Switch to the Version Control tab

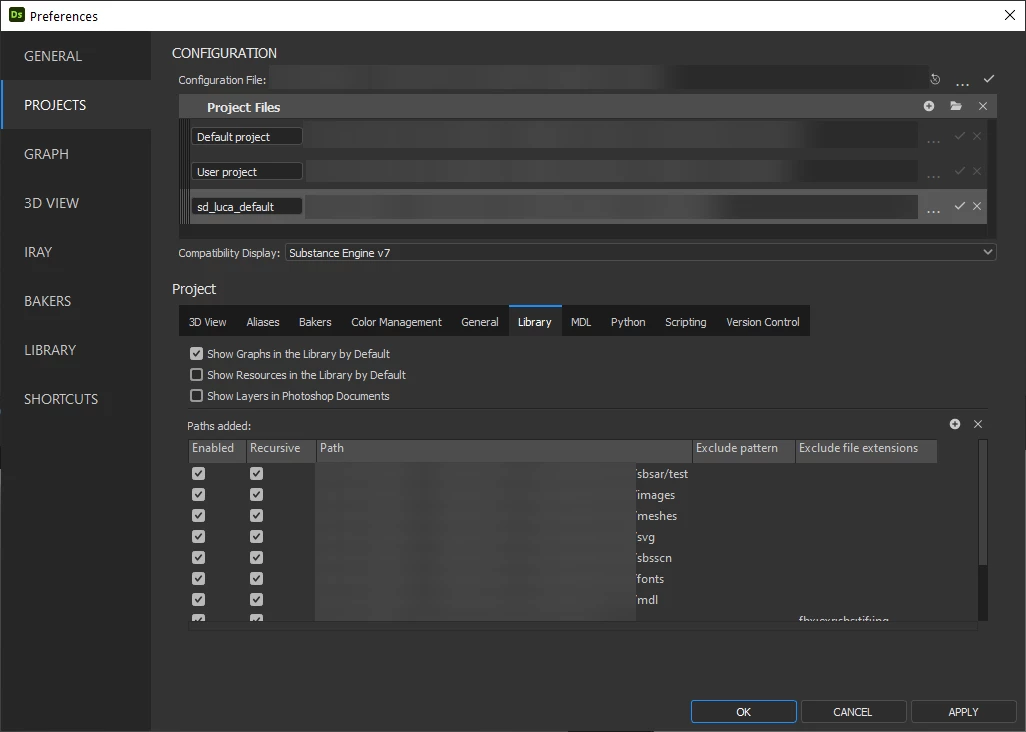[x=763, y=322]
